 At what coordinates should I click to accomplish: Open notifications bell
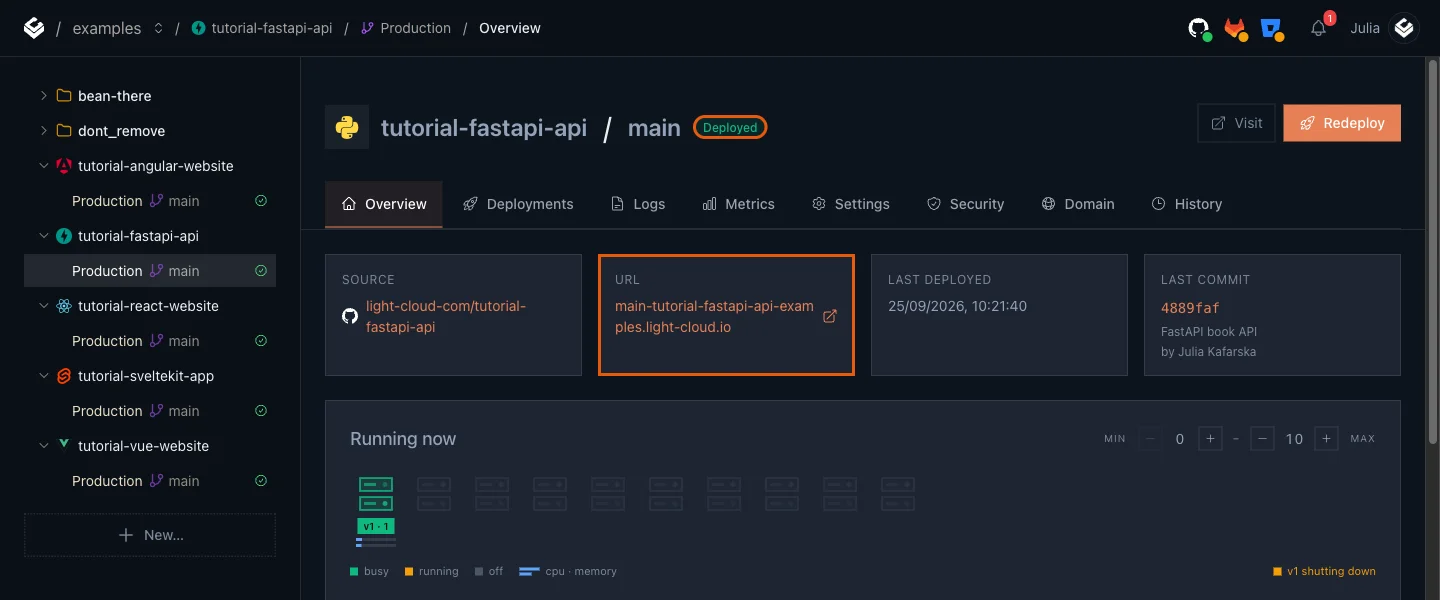pos(1319,28)
